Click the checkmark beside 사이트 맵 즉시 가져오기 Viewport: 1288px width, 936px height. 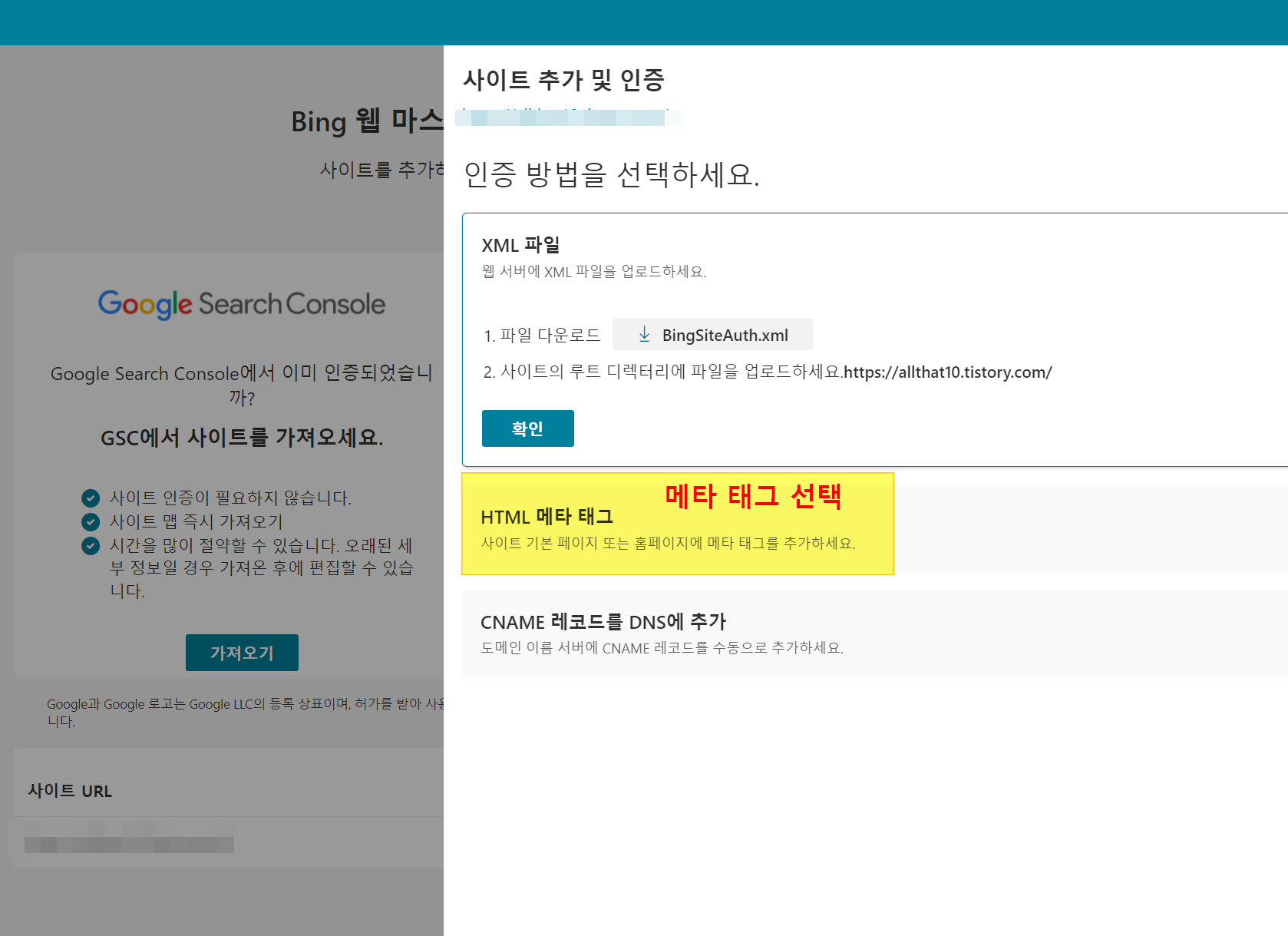tap(91, 522)
